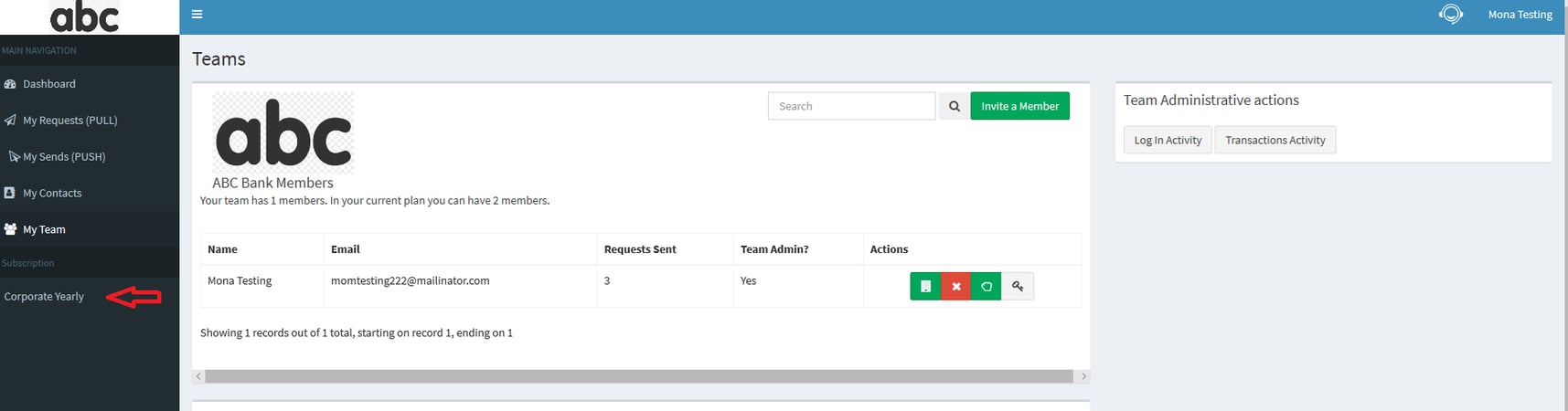
Task: Click the horizontal scrollbar below the table
Action: (639, 376)
